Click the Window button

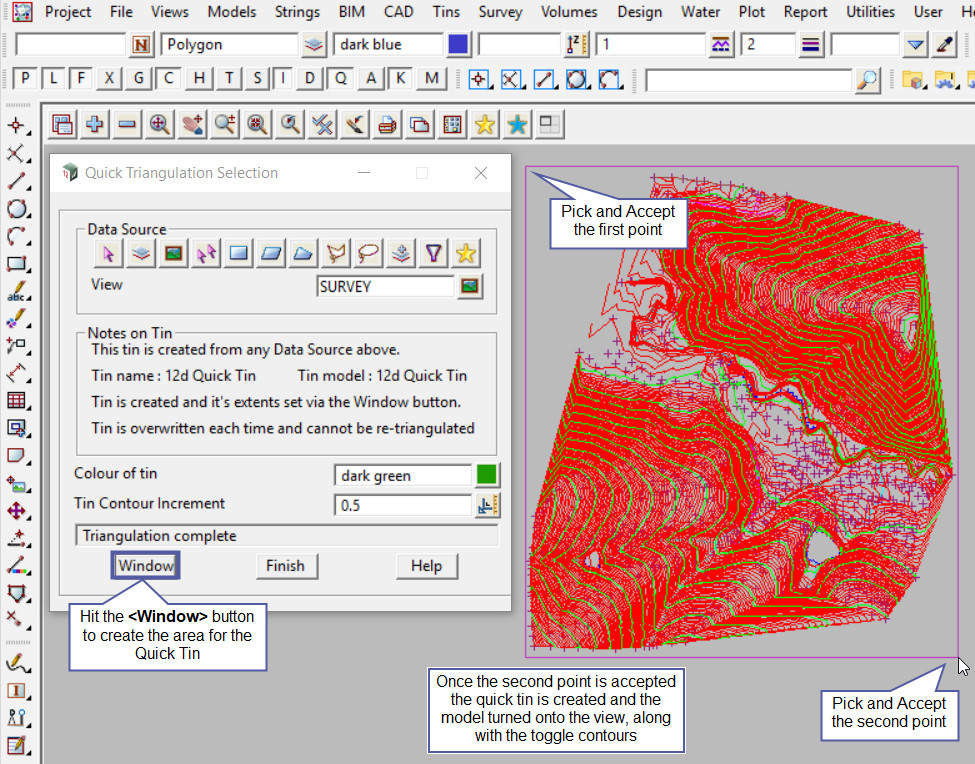pyautogui.click(x=146, y=565)
